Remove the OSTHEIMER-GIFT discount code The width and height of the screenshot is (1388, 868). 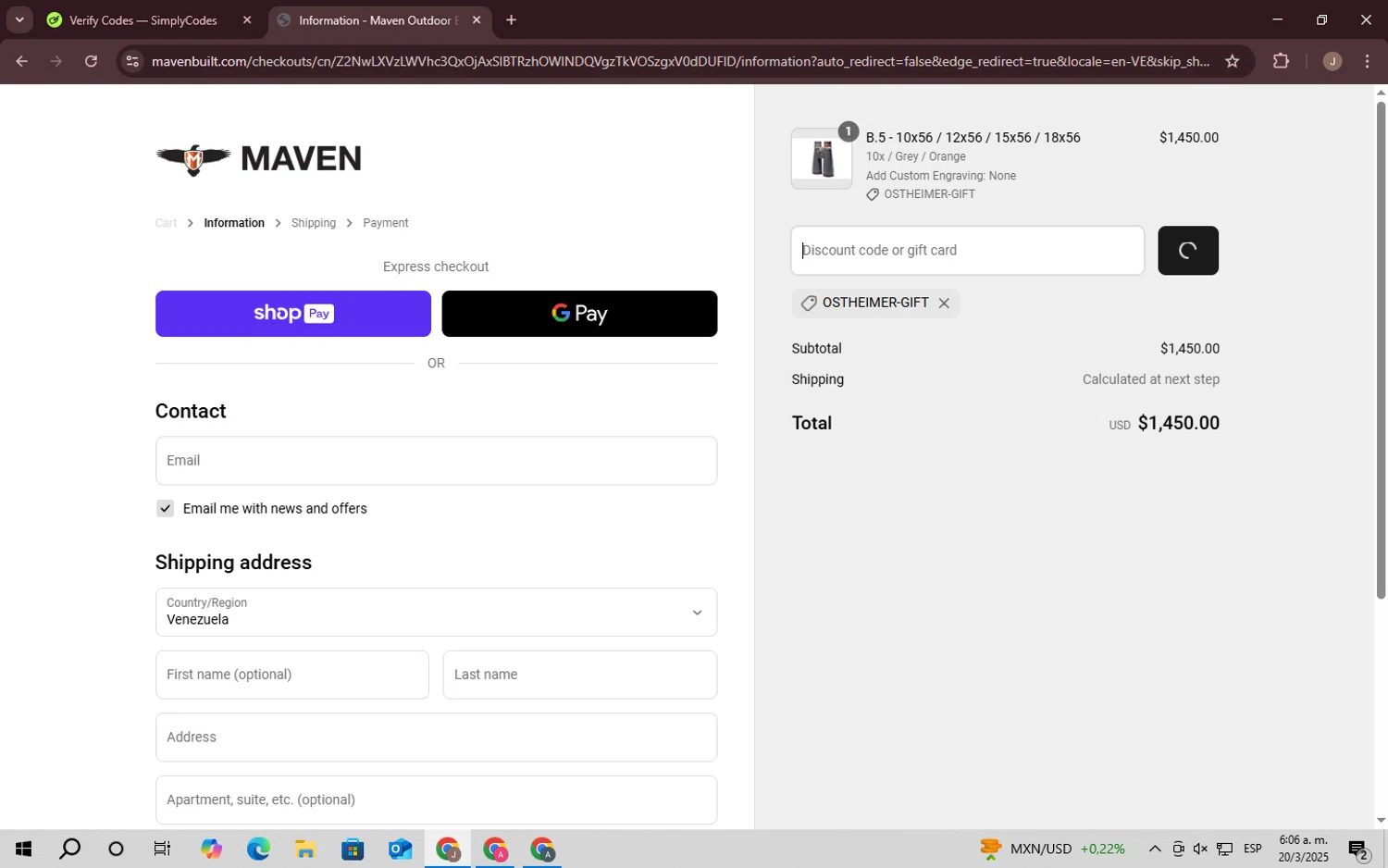pyautogui.click(x=944, y=304)
